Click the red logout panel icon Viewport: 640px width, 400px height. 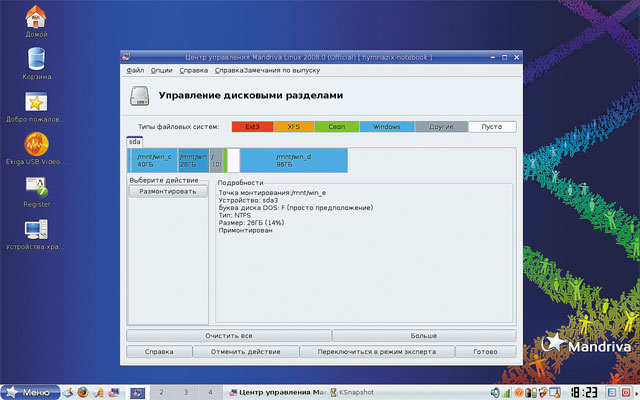625,393
